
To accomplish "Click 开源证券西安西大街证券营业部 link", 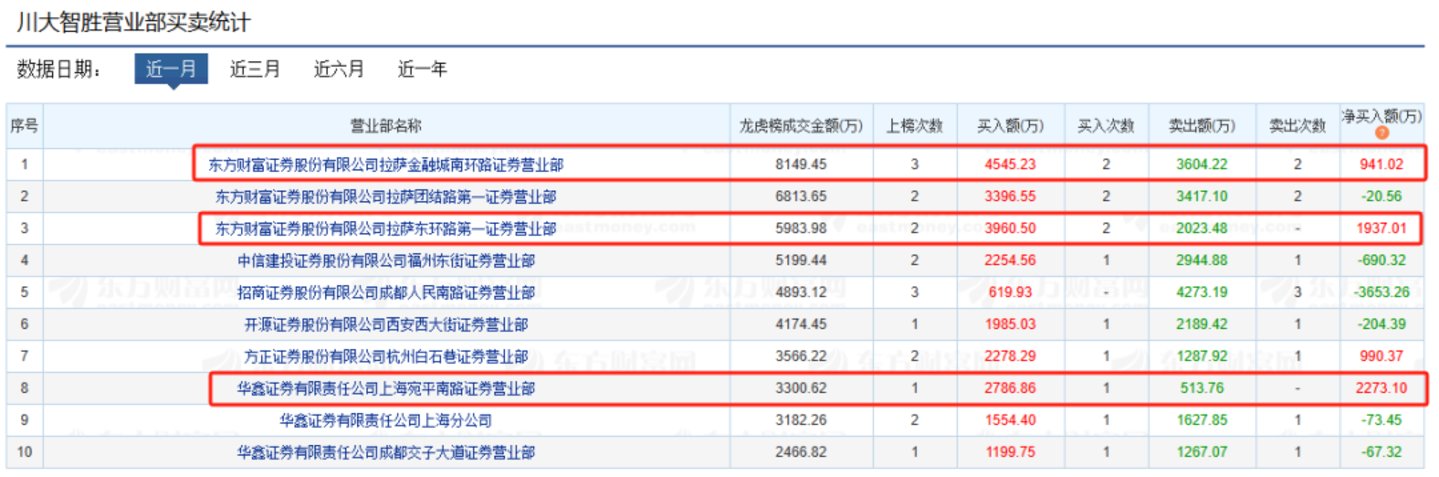I will point(385,324).
